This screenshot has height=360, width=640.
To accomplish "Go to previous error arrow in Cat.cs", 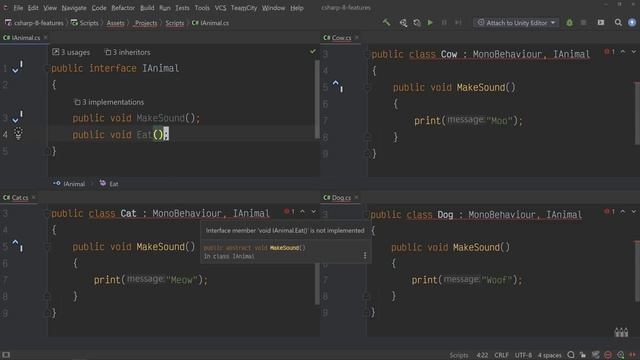I will coord(302,211).
